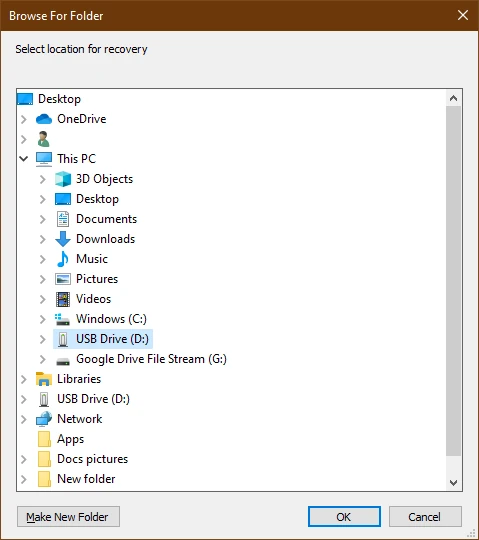This screenshot has width=479, height=540.
Task: Click the OneDrive cloud icon
Action: [x=44, y=119]
